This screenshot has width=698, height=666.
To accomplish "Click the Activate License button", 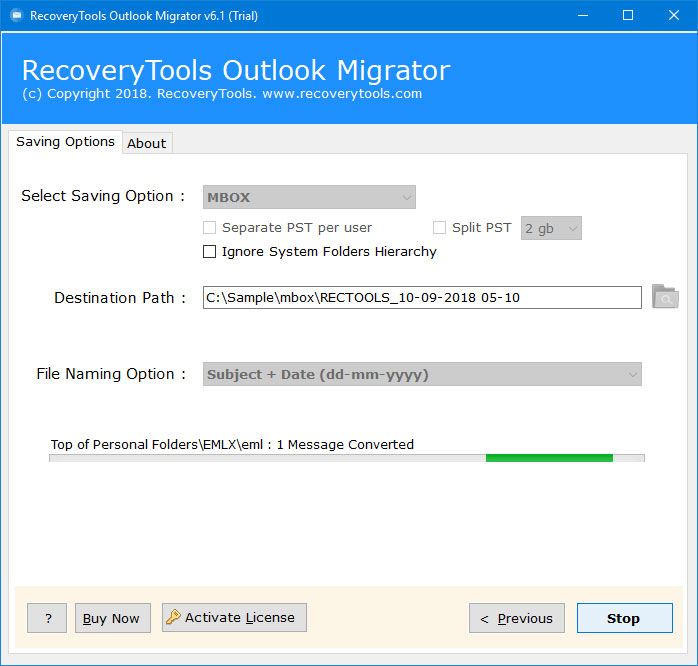I will (234, 617).
